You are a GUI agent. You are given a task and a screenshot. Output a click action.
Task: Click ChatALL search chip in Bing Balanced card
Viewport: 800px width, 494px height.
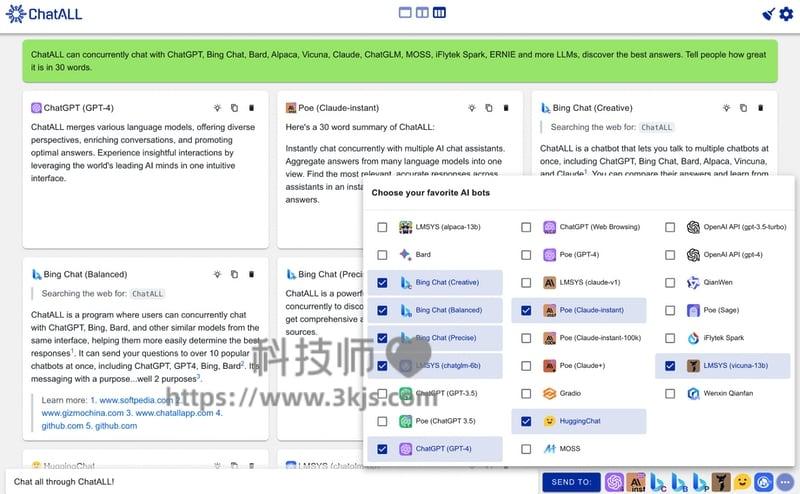click(147, 293)
